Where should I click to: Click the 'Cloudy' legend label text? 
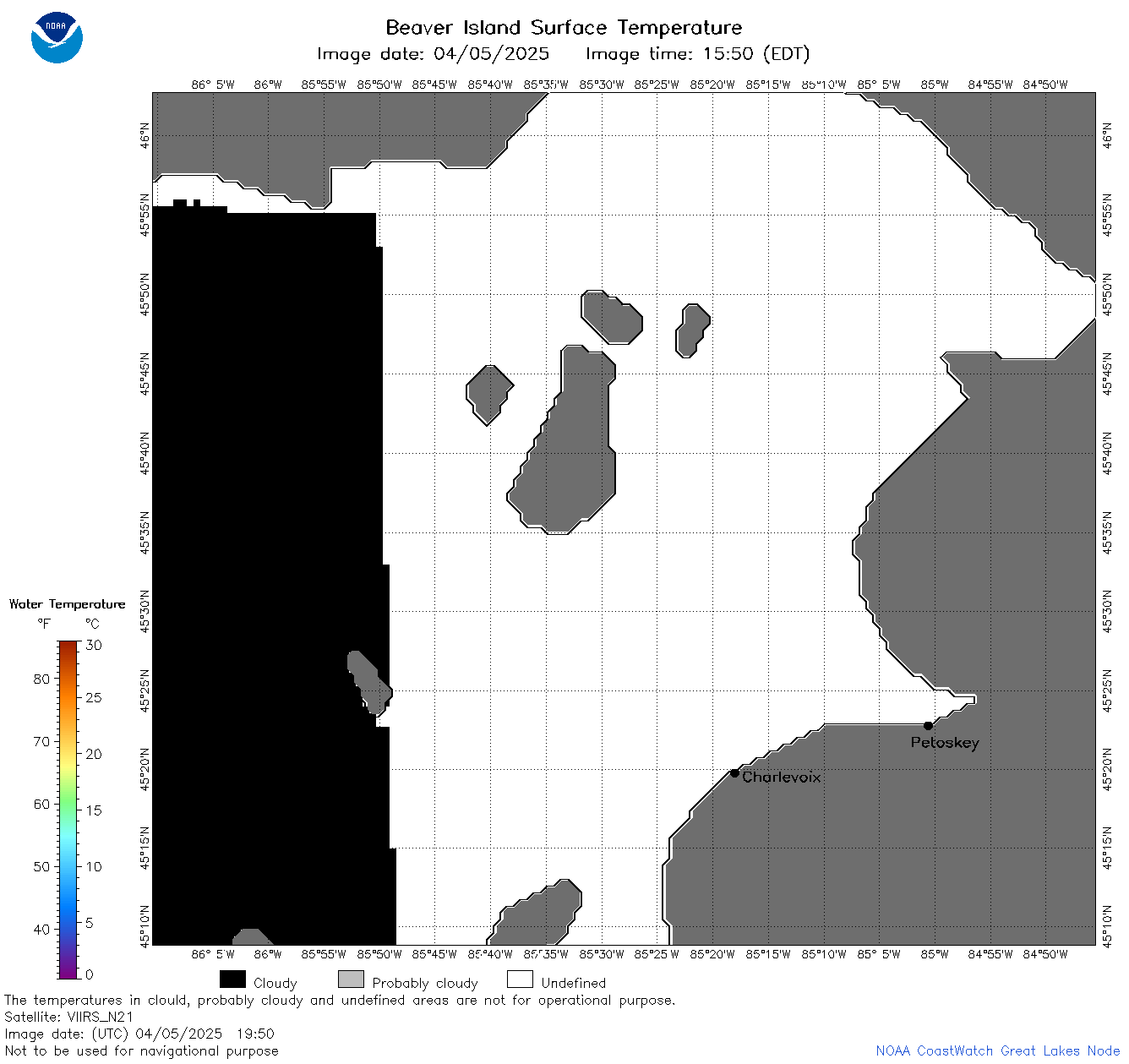[x=275, y=983]
